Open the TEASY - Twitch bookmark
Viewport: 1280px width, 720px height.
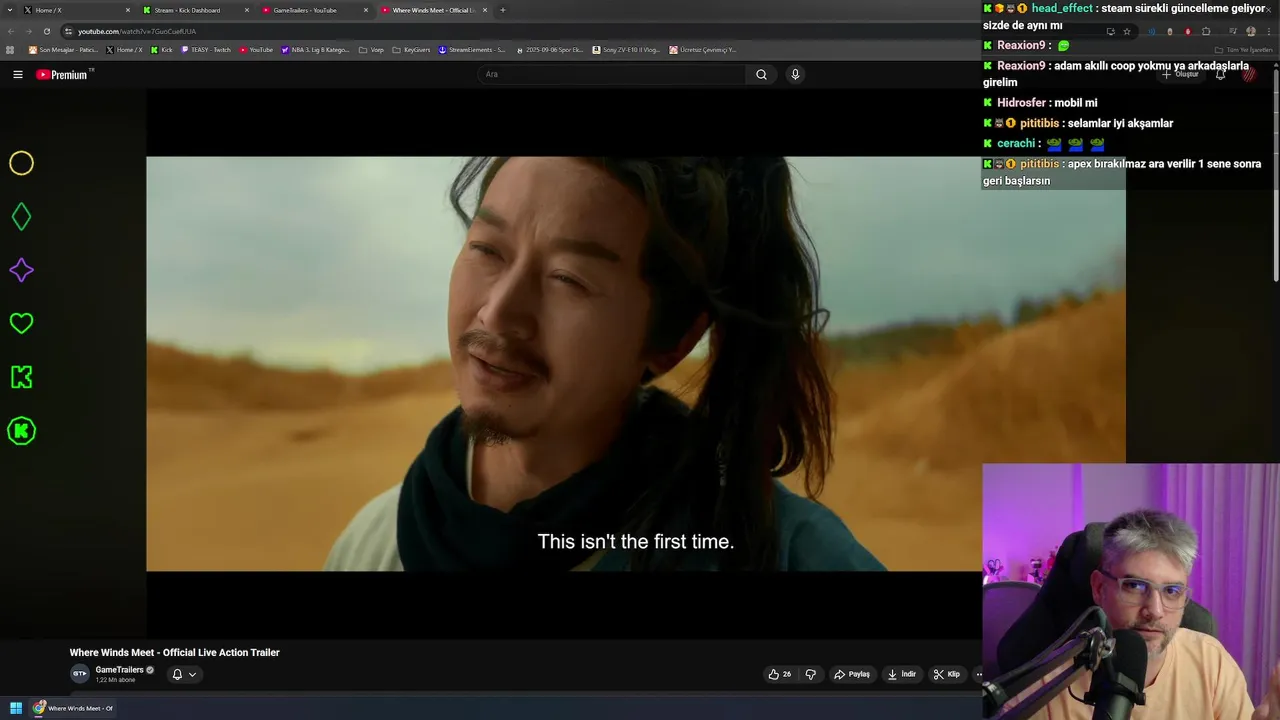point(205,50)
